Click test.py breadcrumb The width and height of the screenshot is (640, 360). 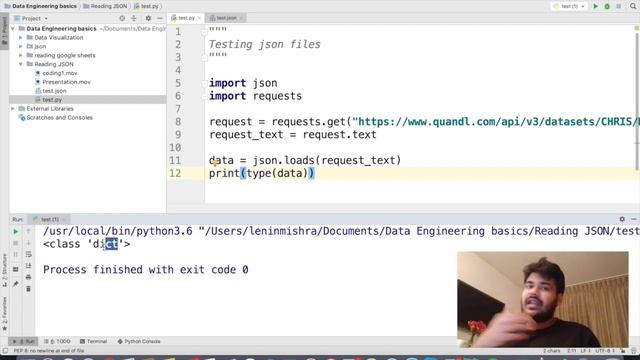[146, 6]
